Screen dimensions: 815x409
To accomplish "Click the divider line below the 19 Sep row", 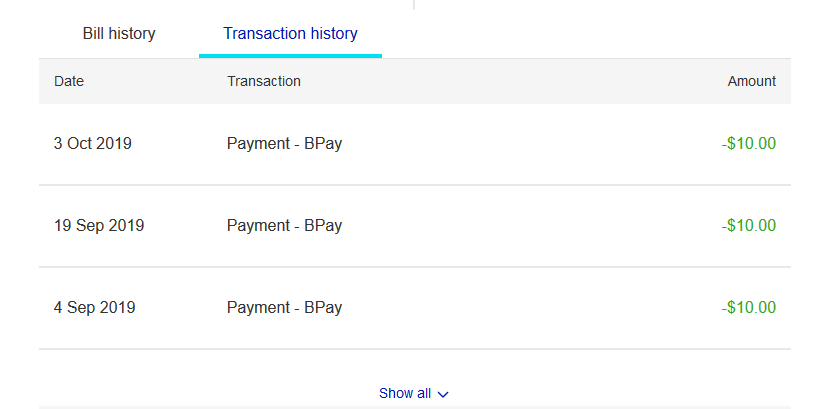I will click(415, 267).
